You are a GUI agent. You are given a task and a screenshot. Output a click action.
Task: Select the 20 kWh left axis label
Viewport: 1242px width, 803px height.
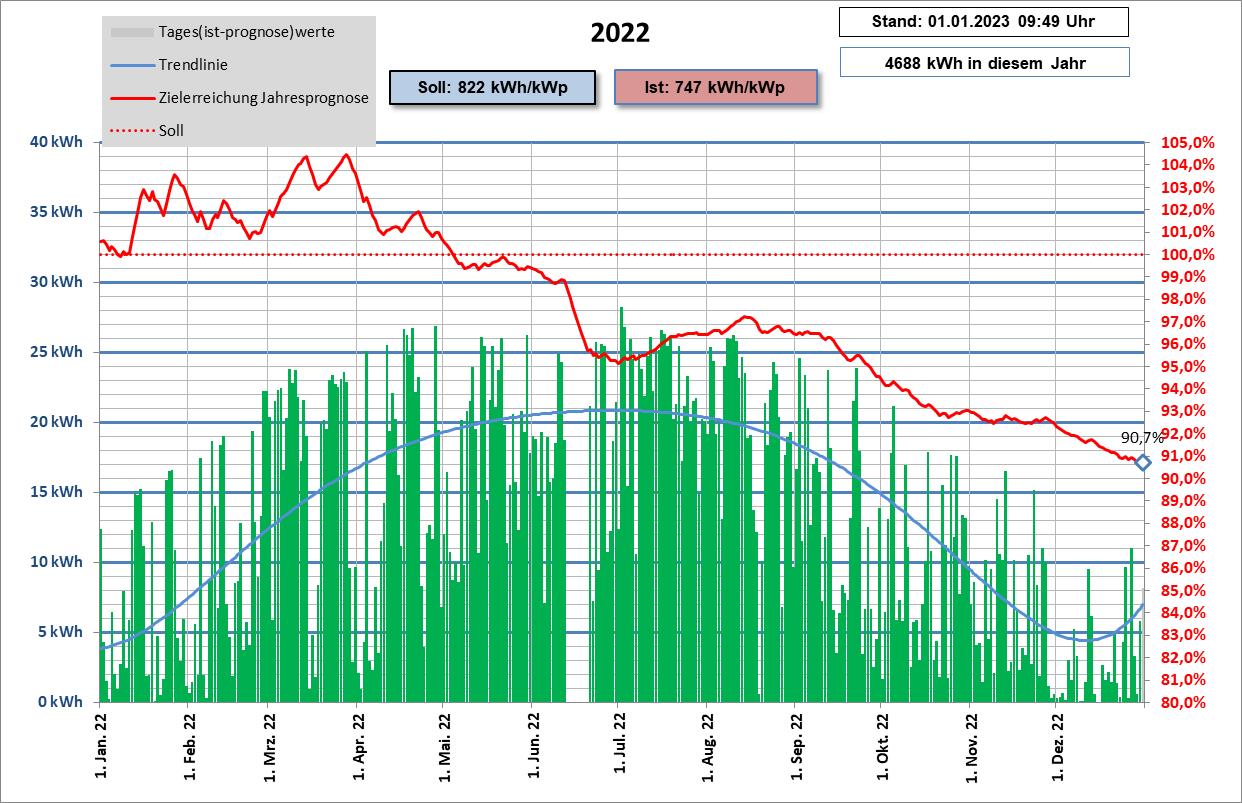pos(56,422)
